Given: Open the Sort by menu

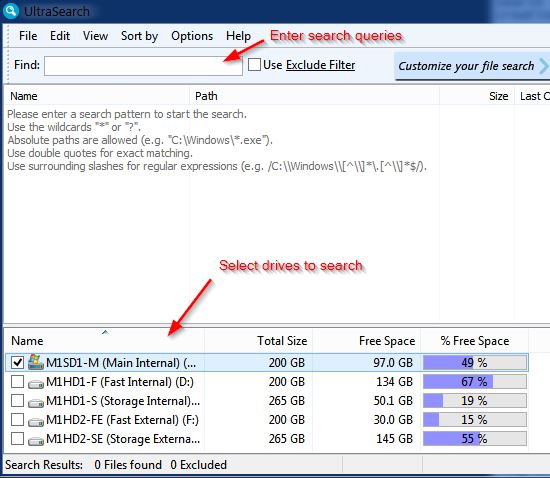Looking at the screenshot, I should coord(139,36).
